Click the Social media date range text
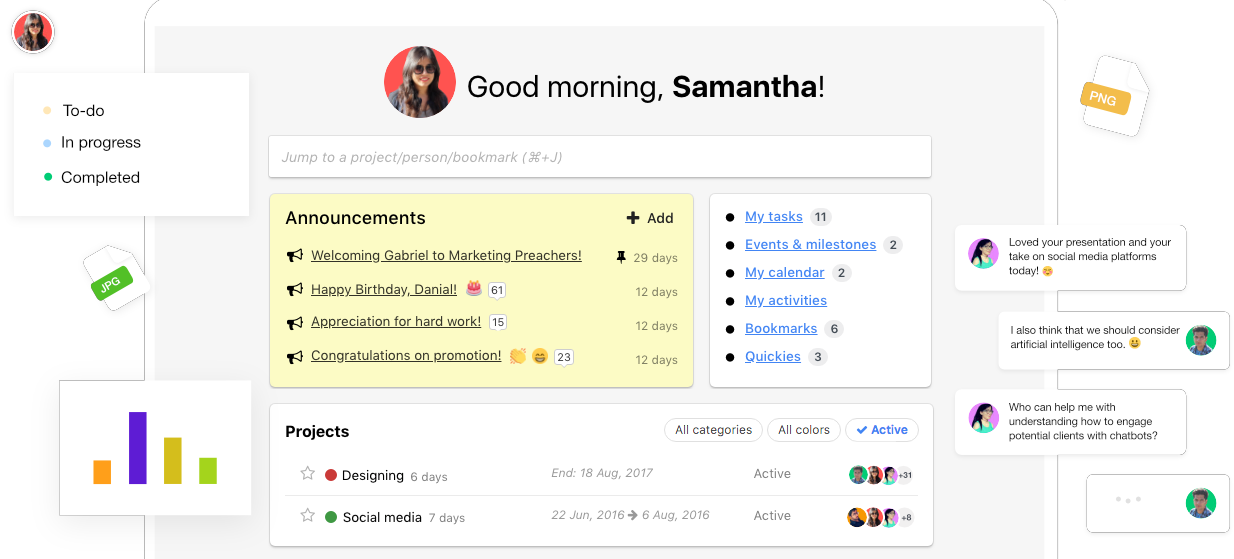Viewport: 1234px width, 559px height. point(630,515)
